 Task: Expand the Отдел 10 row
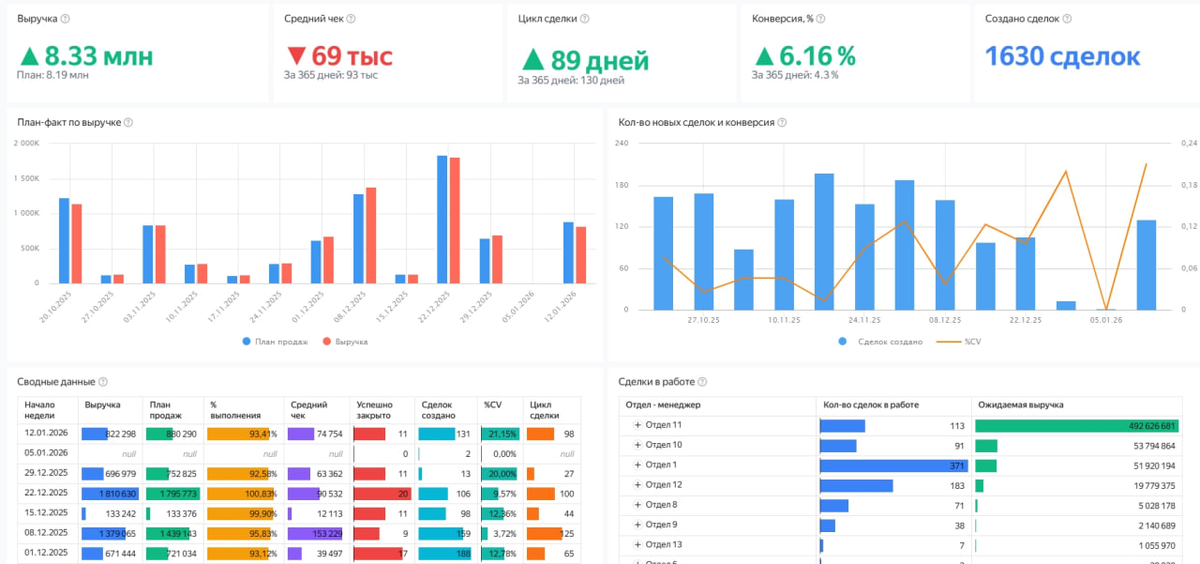tap(637, 445)
